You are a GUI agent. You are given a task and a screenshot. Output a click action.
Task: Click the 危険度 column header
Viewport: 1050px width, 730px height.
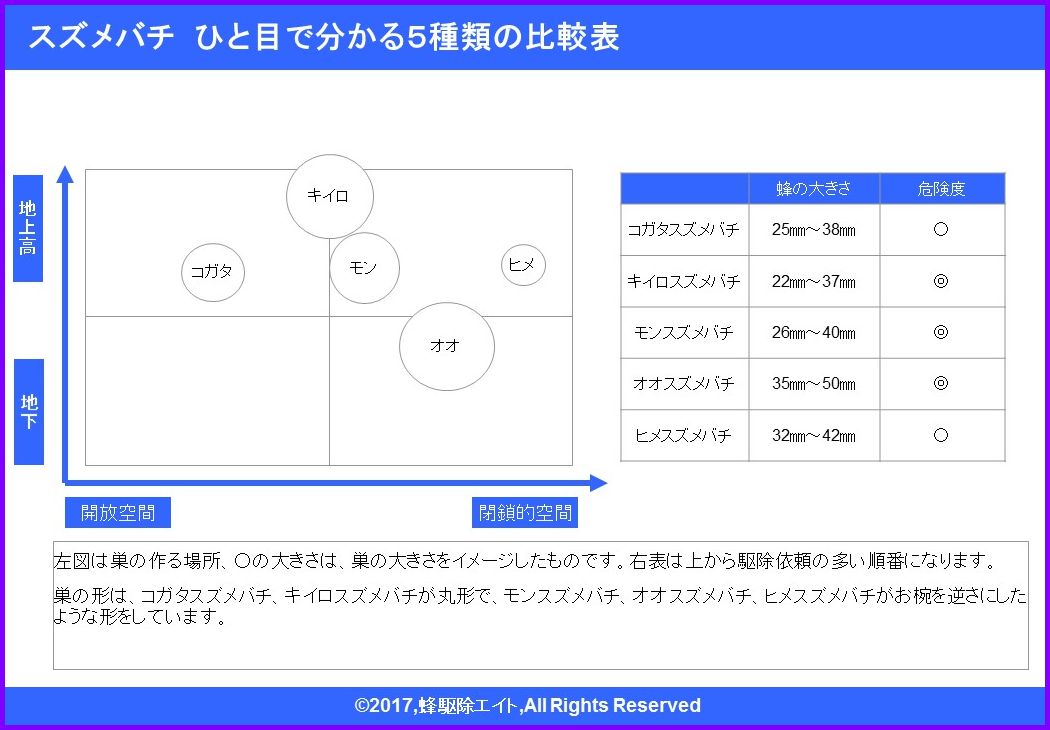[941, 189]
